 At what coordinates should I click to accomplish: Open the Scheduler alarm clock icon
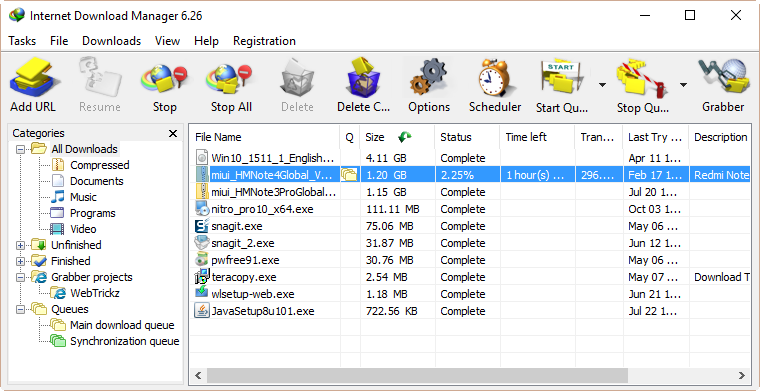[x=494, y=78]
